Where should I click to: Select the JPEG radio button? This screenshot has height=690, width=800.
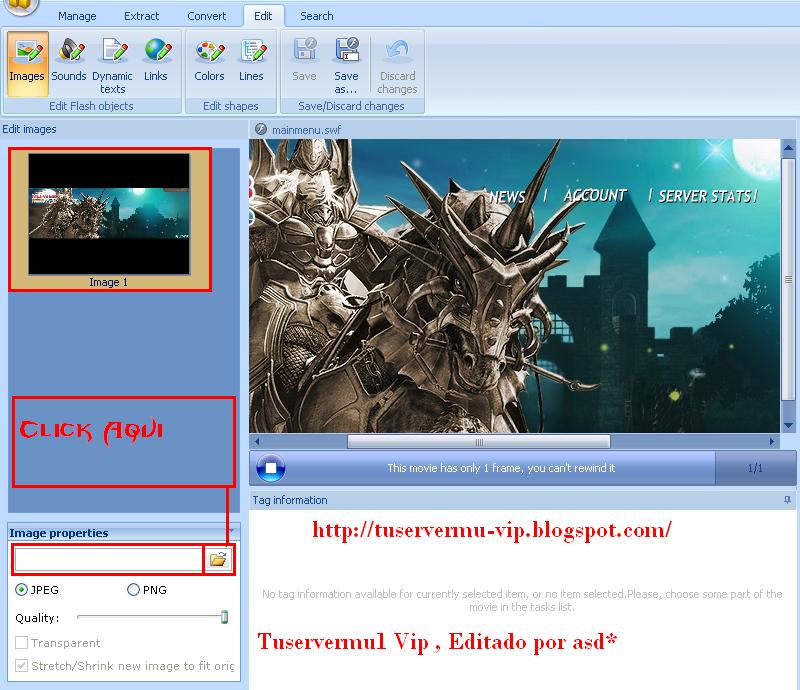point(21,590)
